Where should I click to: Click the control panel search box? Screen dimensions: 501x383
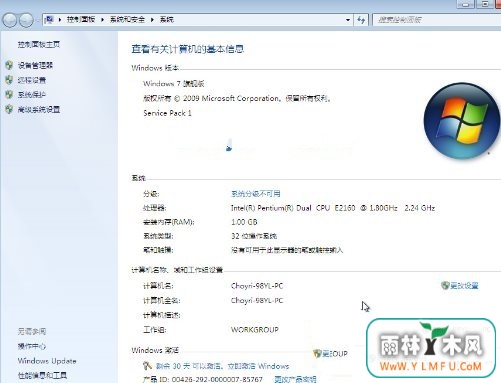click(437, 20)
